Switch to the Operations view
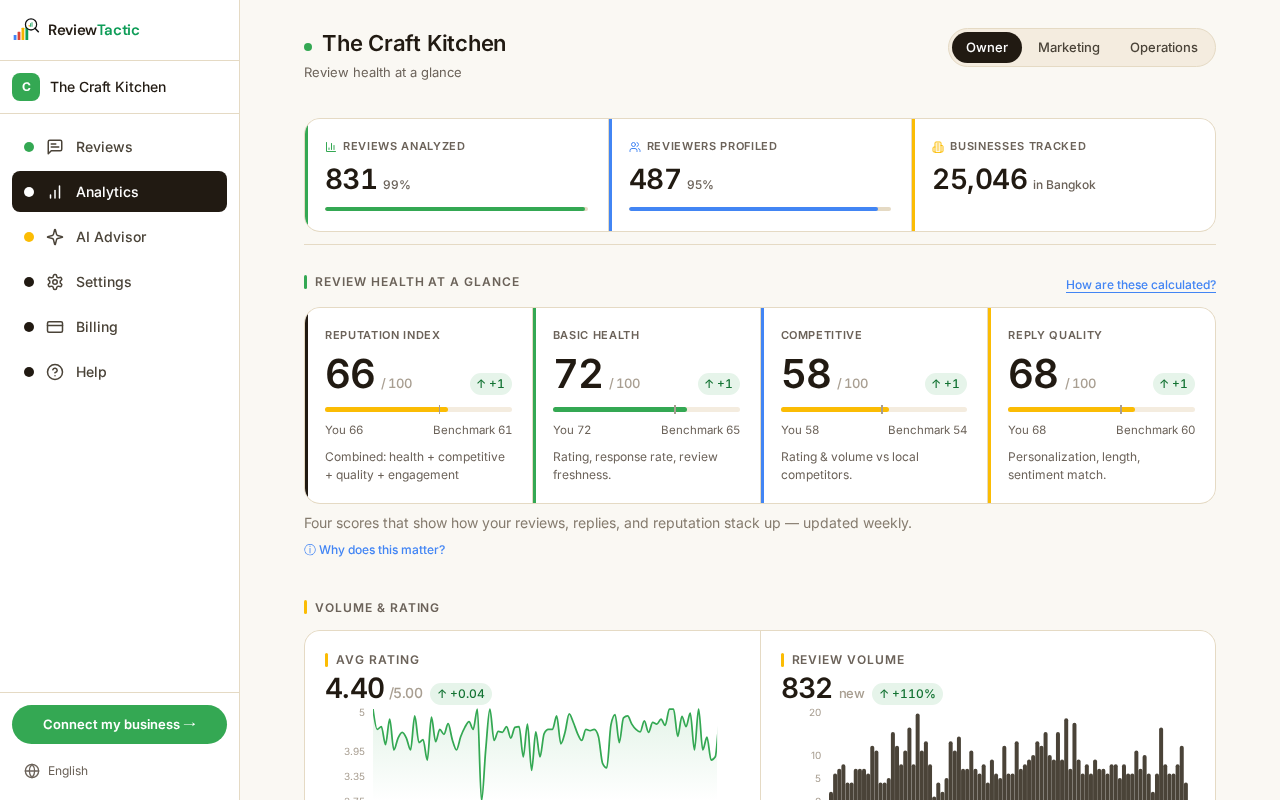The image size is (1280, 800). click(x=1164, y=47)
